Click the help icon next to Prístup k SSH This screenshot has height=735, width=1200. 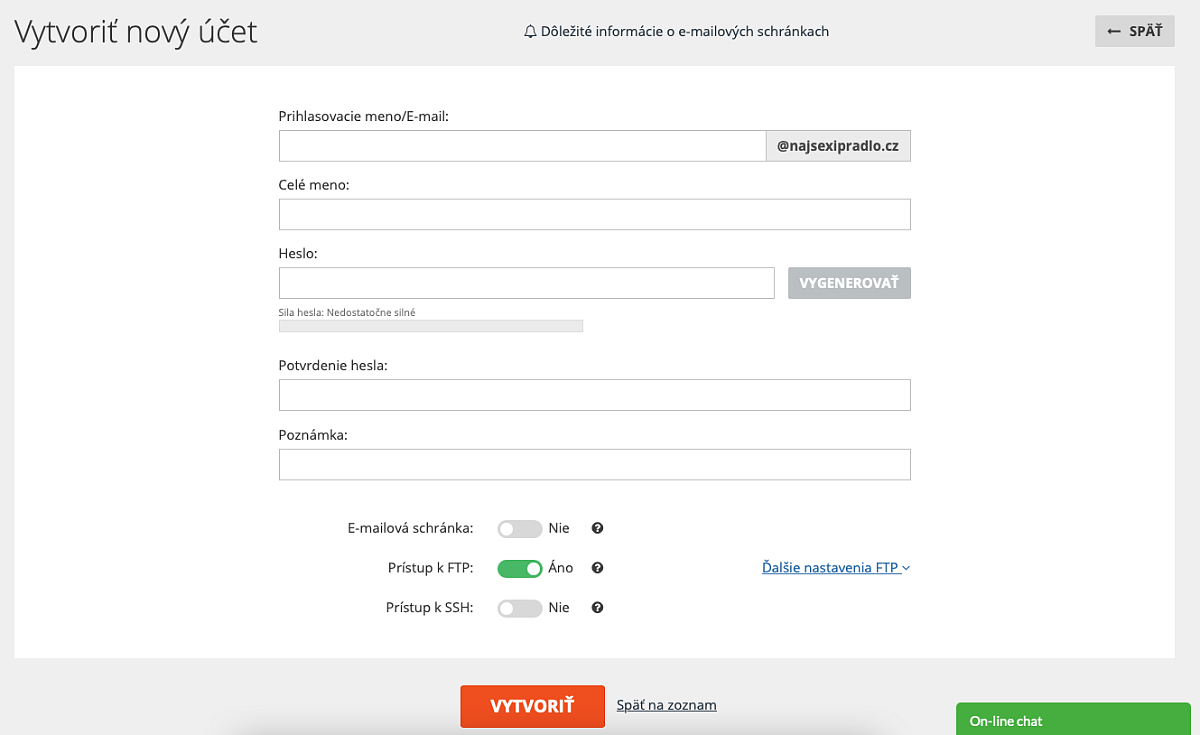click(x=597, y=608)
